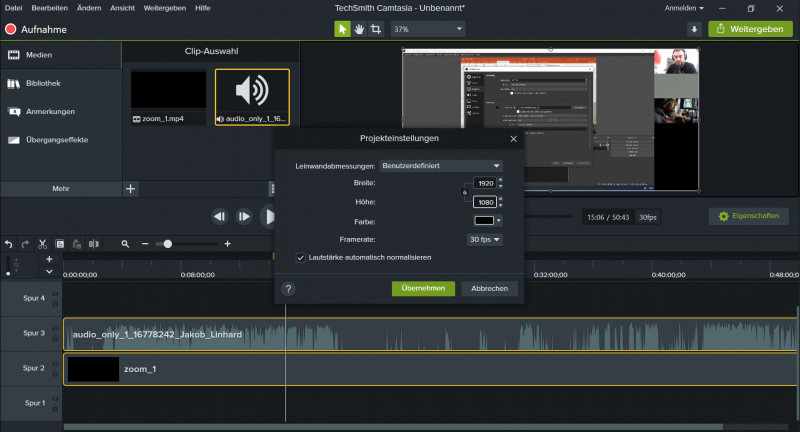Add a new track with plus button

[49, 259]
